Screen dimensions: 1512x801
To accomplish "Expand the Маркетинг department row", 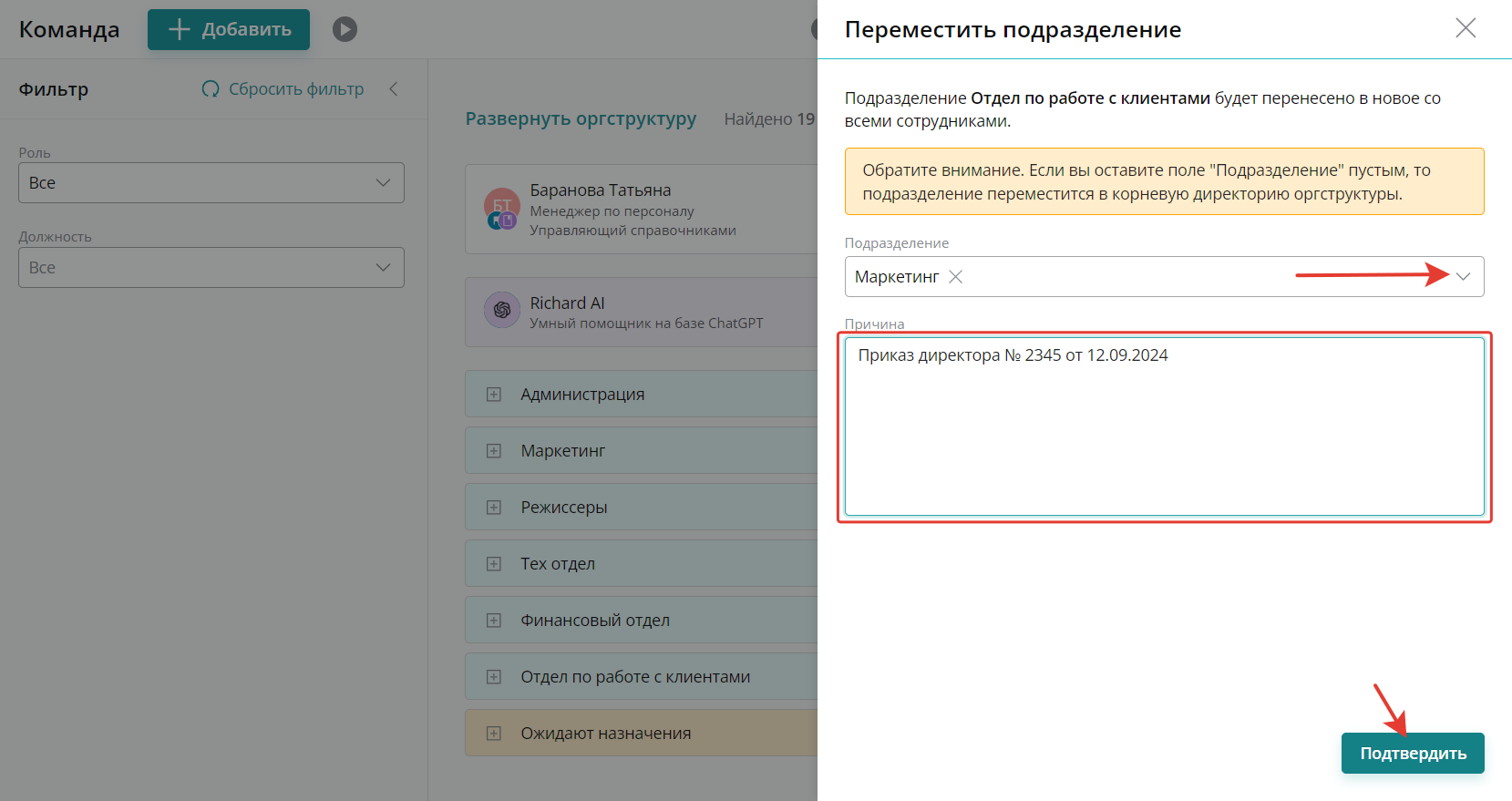I will pyautogui.click(x=494, y=451).
